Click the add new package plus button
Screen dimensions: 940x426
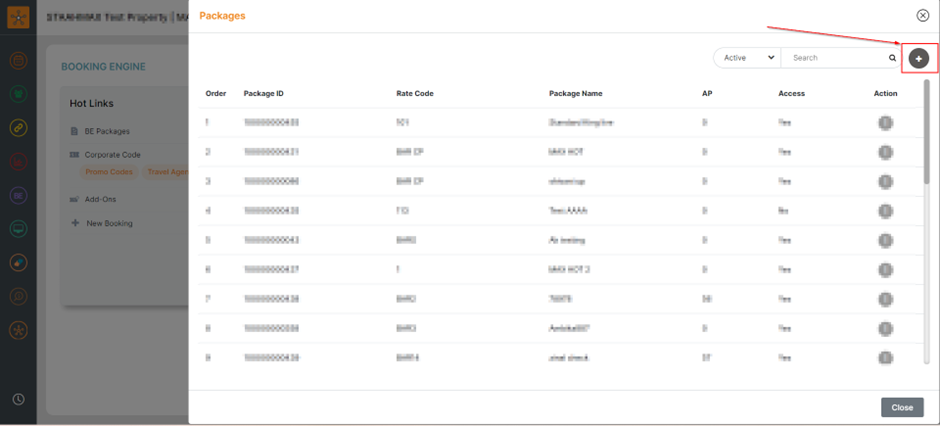pyautogui.click(x=918, y=59)
